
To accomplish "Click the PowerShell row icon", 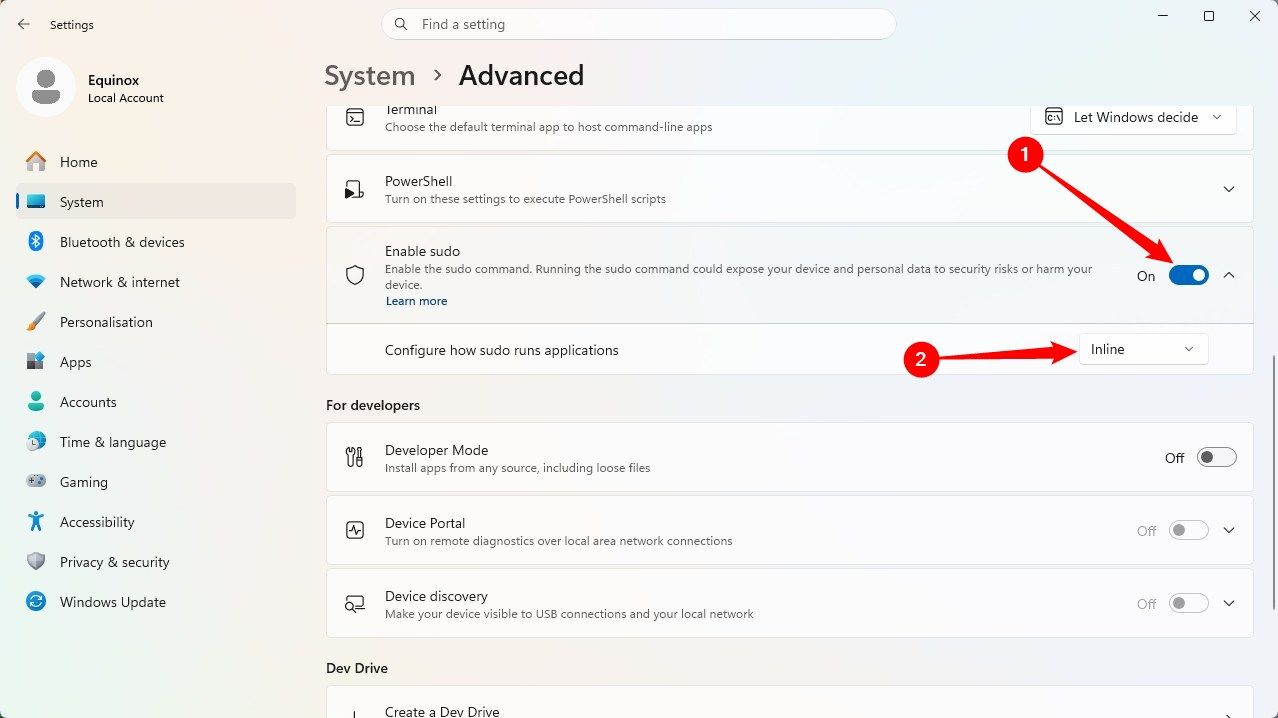I will coord(355,189).
